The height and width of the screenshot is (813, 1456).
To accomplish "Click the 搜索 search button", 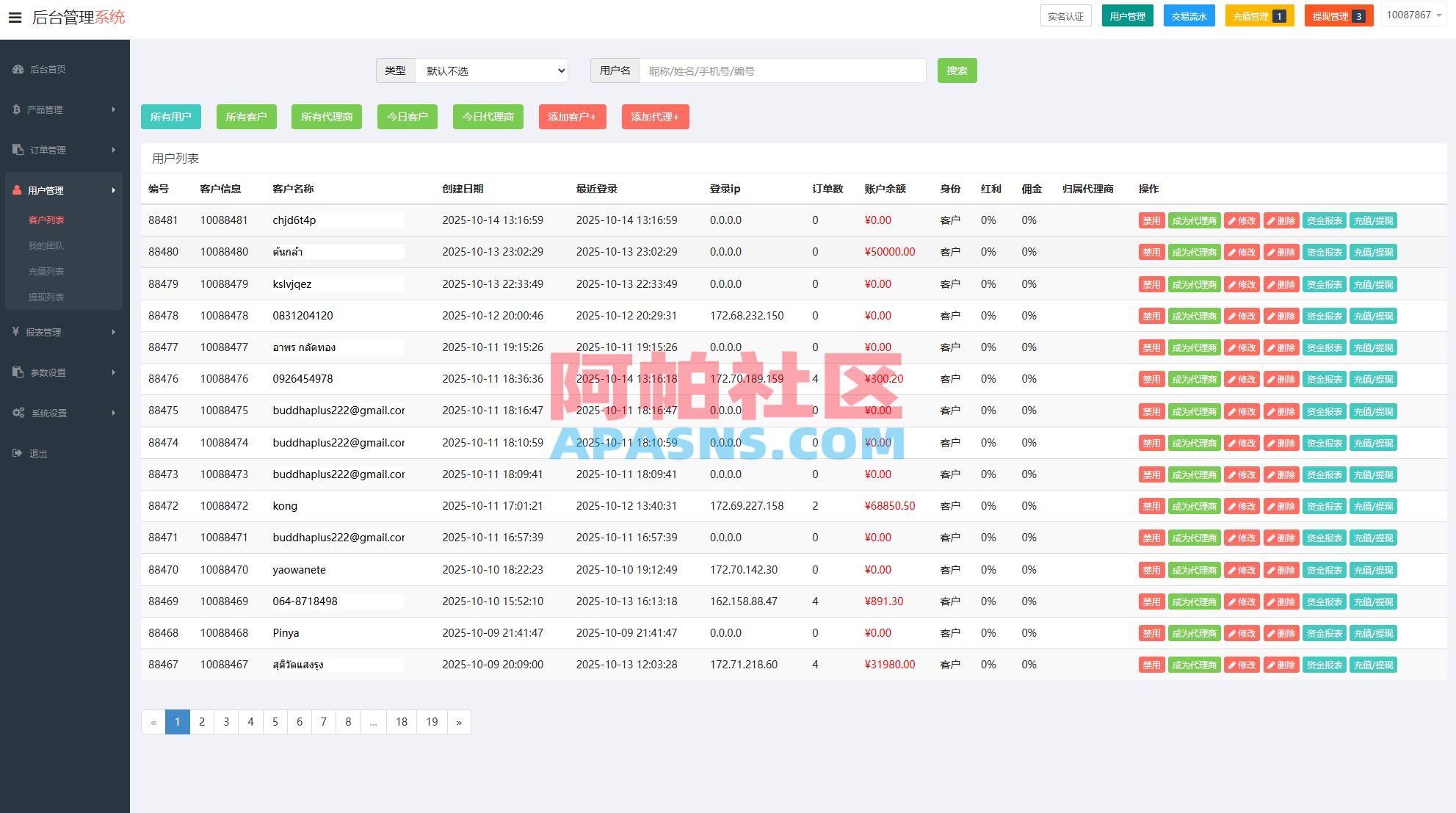I will pyautogui.click(x=957, y=71).
